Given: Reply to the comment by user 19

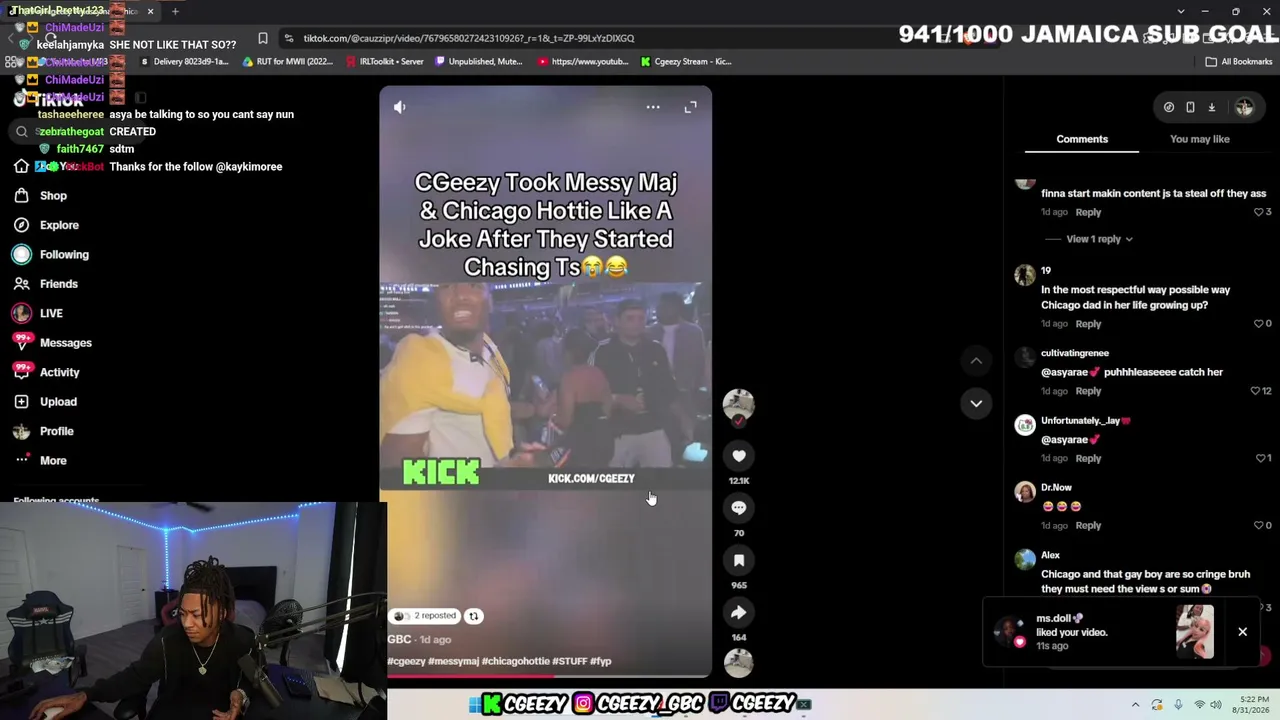Looking at the screenshot, I should (1088, 324).
